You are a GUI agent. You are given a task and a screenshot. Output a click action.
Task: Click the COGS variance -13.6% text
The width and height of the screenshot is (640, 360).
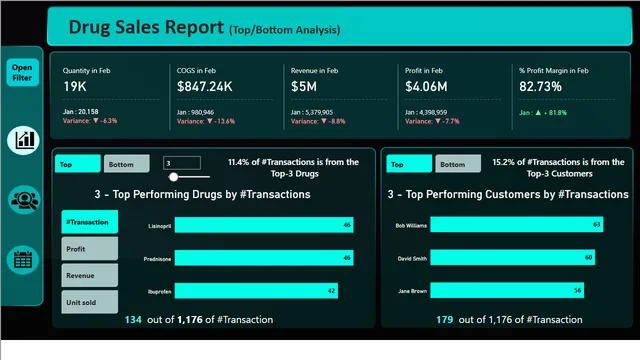coord(206,121)
